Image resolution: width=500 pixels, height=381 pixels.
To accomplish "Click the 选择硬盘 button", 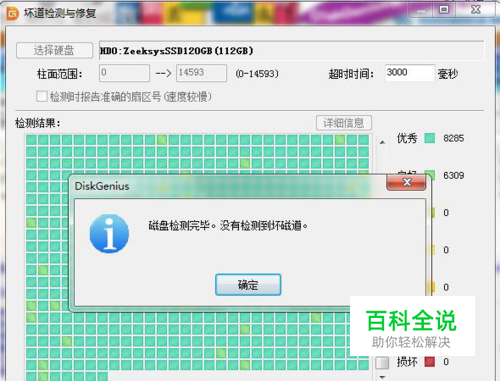I will tap(54, 51).
